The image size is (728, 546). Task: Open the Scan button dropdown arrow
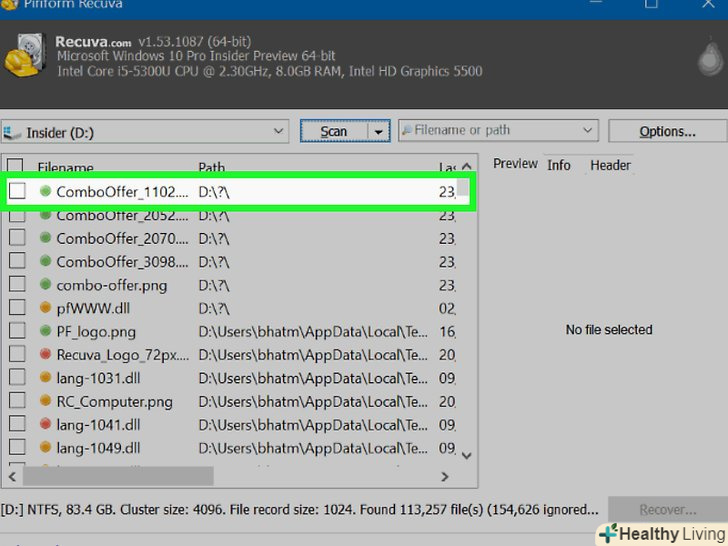click(x=379, y=132)
